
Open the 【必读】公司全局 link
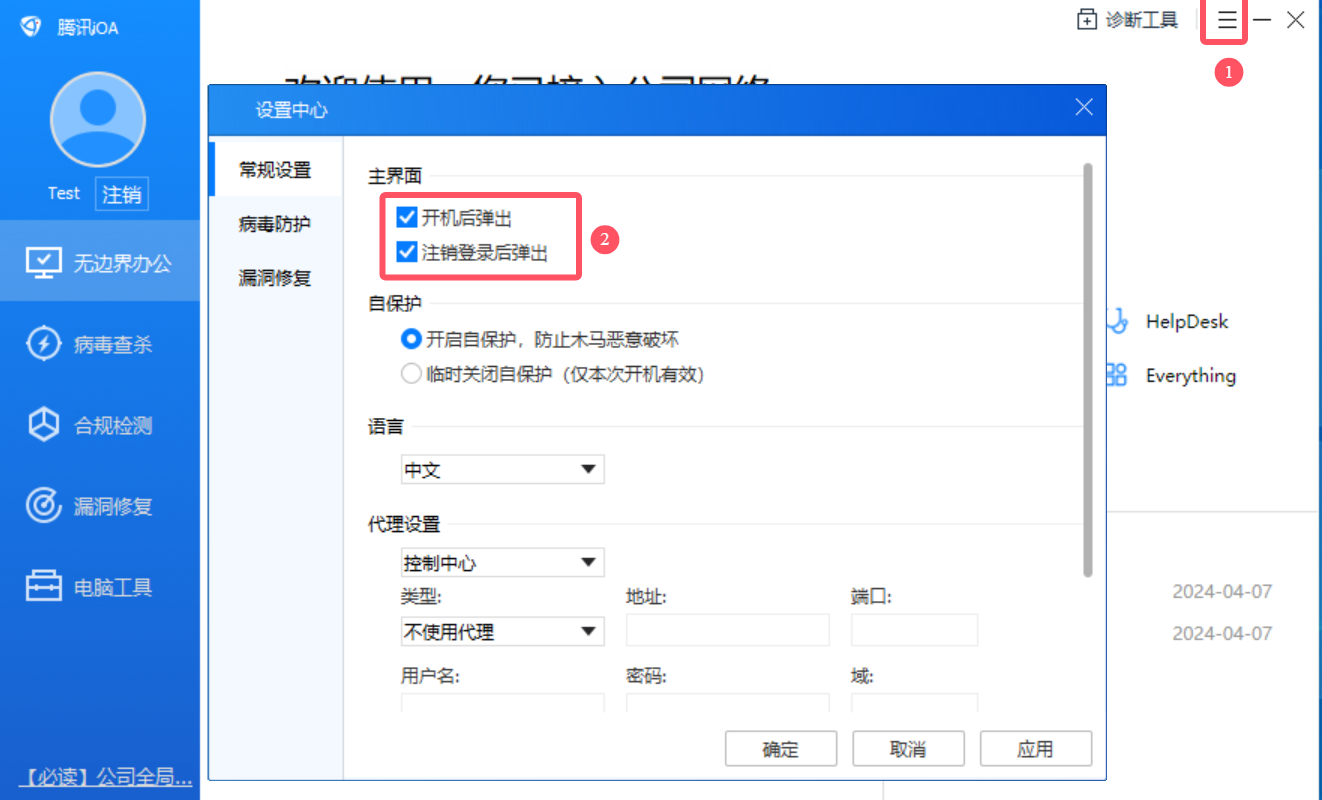[x=108, y=777]
